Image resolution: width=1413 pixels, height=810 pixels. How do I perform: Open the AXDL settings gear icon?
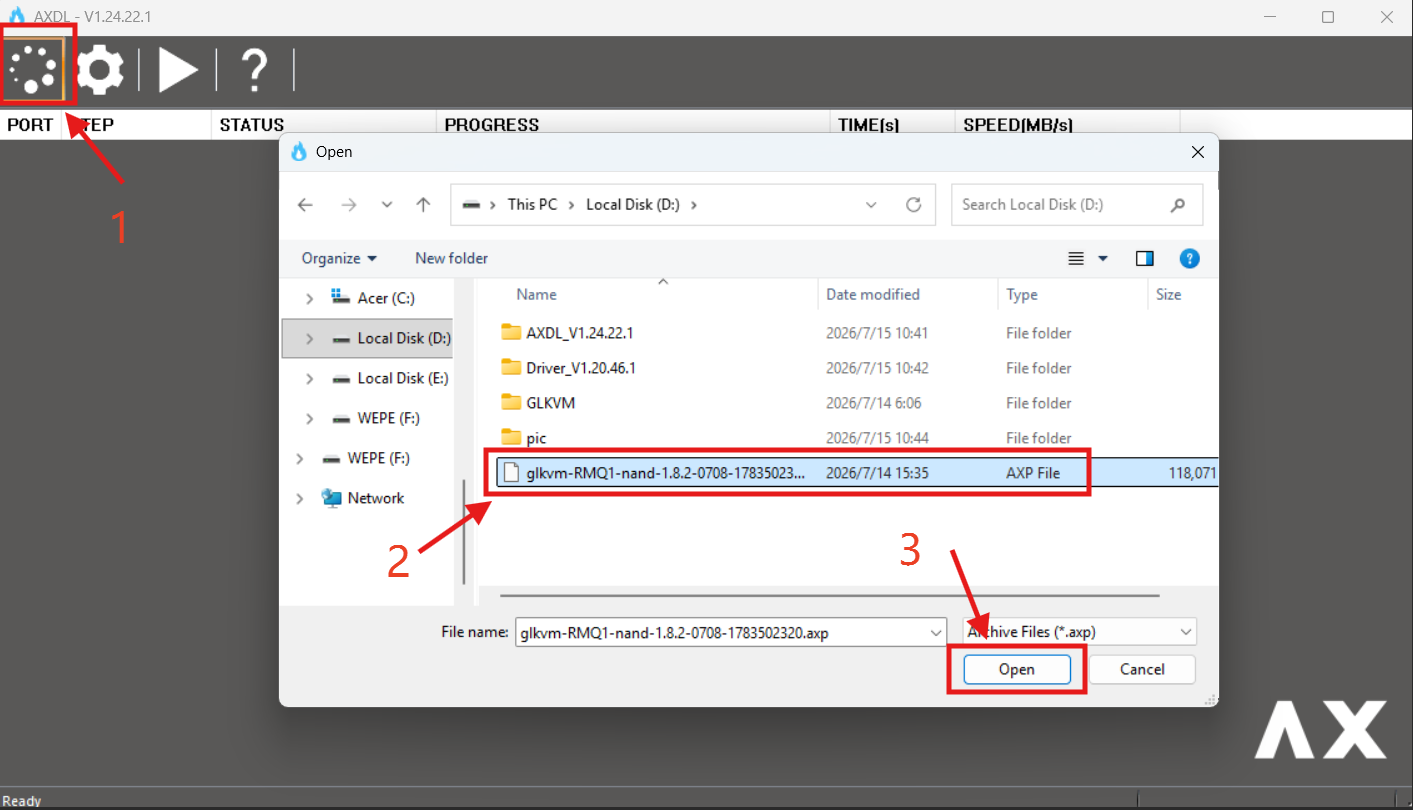click(100, 69)
